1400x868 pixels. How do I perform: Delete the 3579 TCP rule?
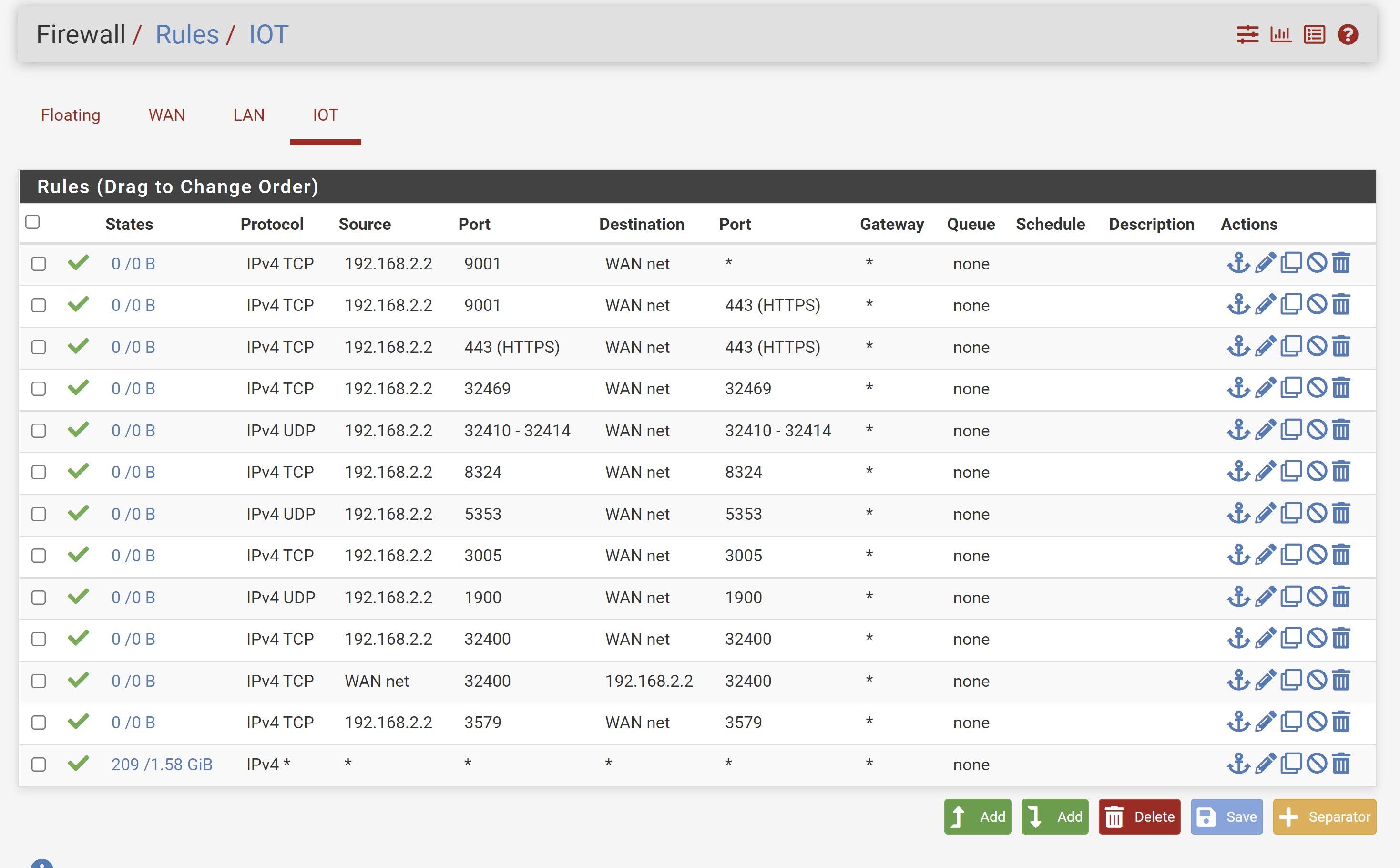1341,722
